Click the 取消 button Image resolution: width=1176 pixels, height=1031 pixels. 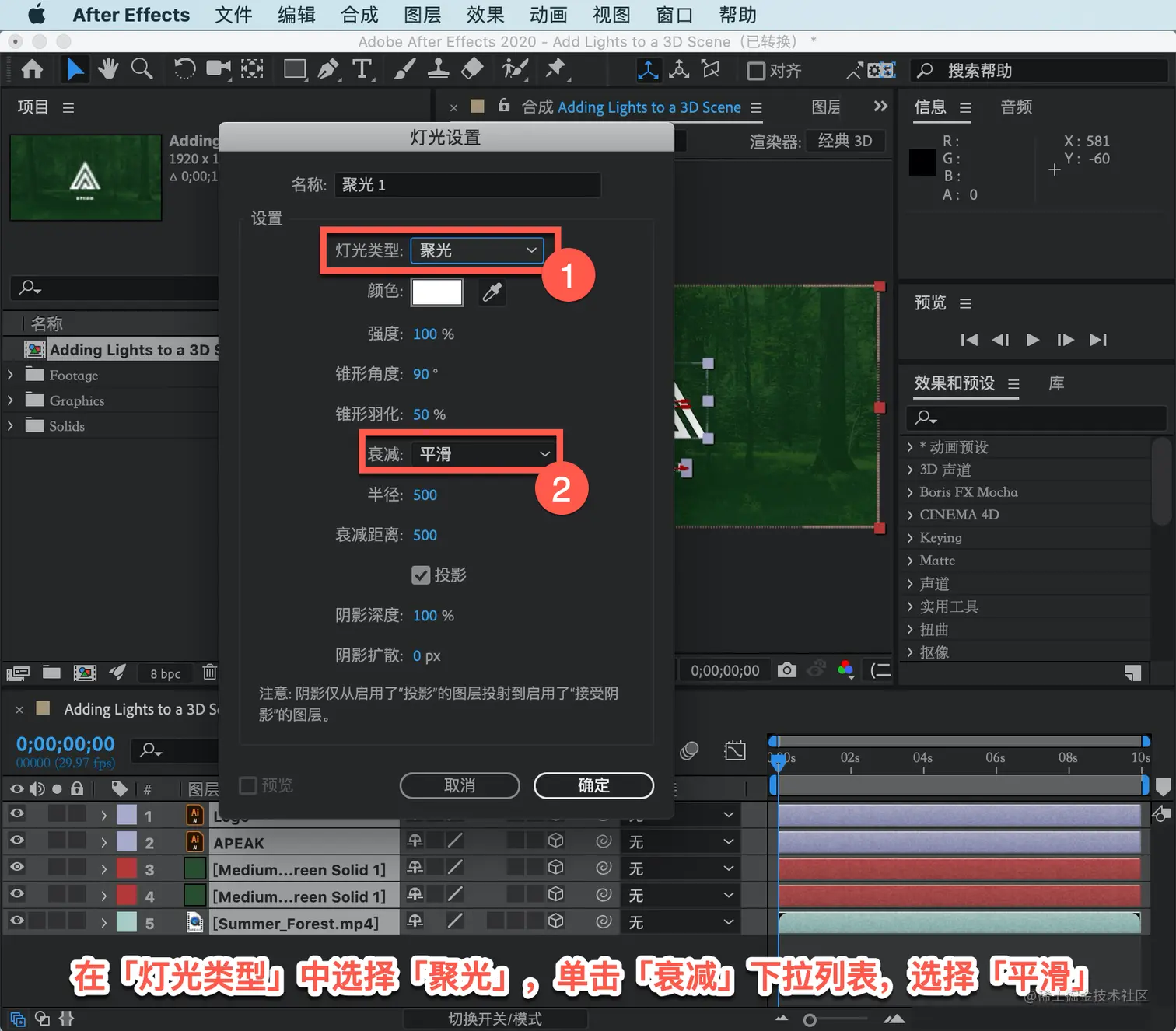[x=460, y=785]
